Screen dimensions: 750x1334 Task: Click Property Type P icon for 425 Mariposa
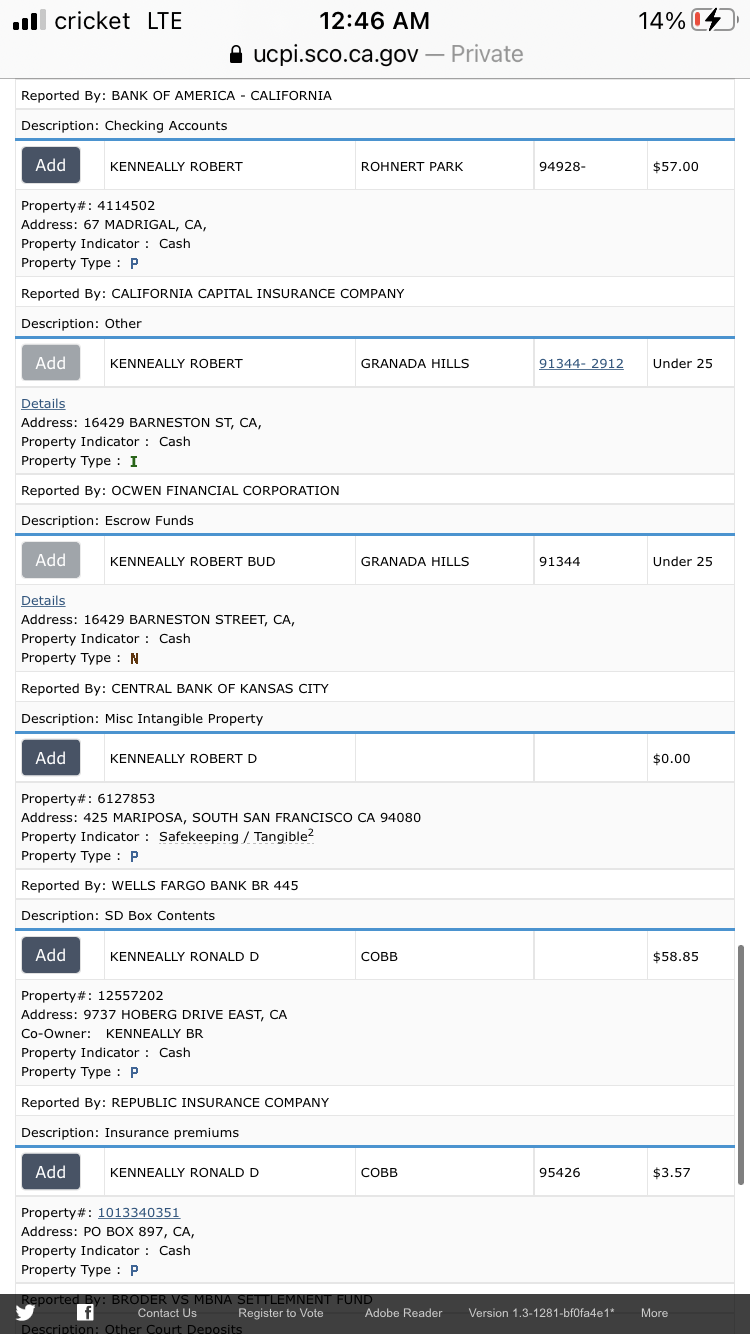[x=134, y=856]
